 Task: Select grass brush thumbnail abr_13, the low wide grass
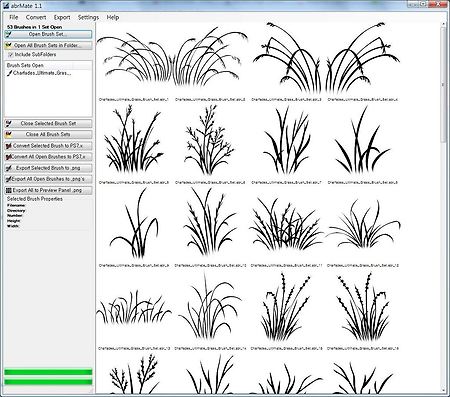click(134, 308)
